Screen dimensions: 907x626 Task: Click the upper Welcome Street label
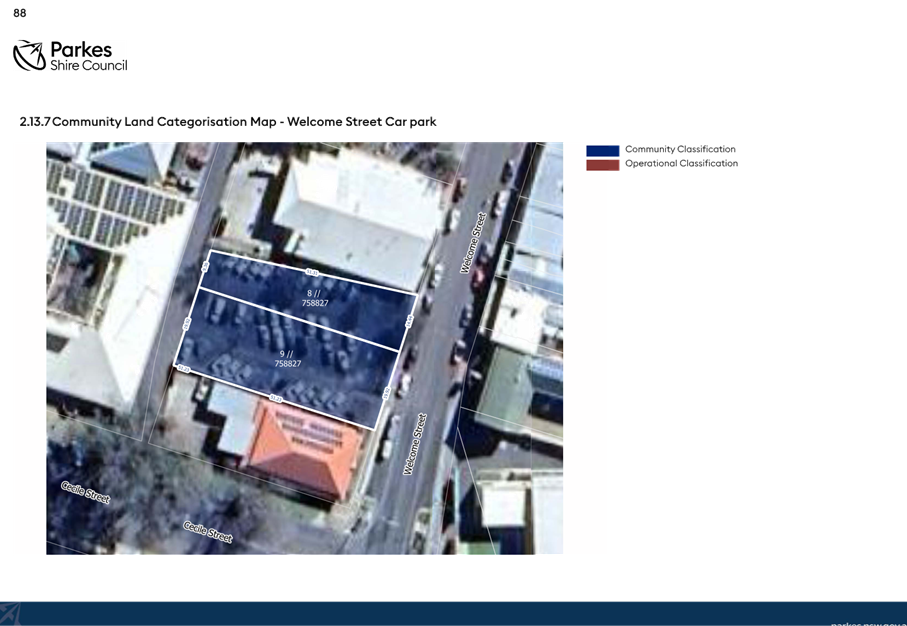473,243
